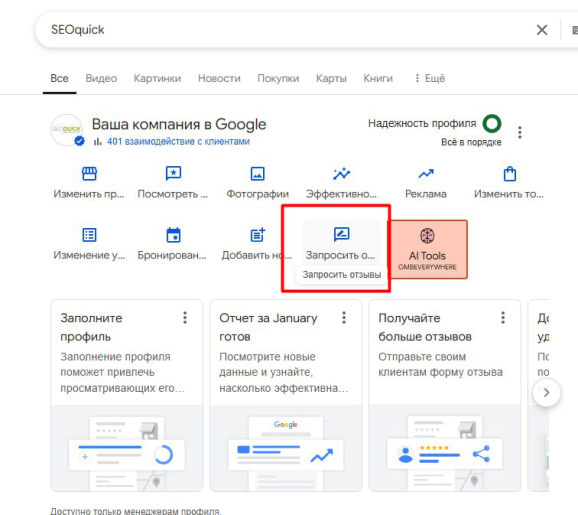Open AI Tools GMBEVERYWHERE button
Screen dimensions: 578x515
[x=427, y=249]
